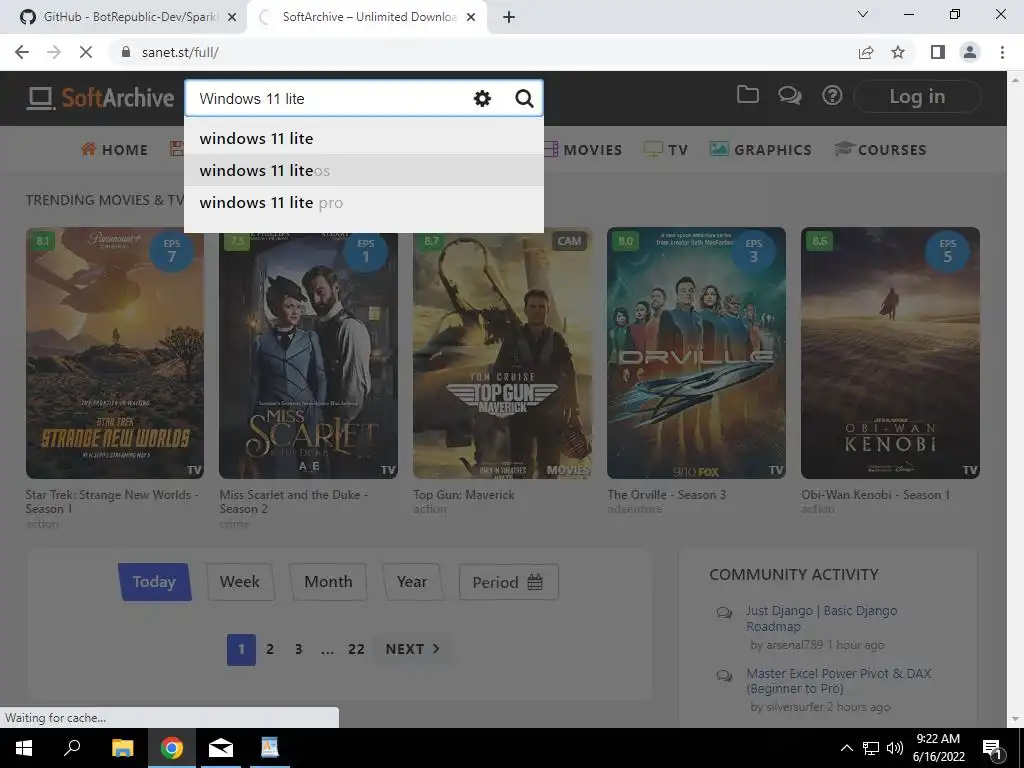Select the Week filter
Screen dimensions: 1024x768
[240, 582]
